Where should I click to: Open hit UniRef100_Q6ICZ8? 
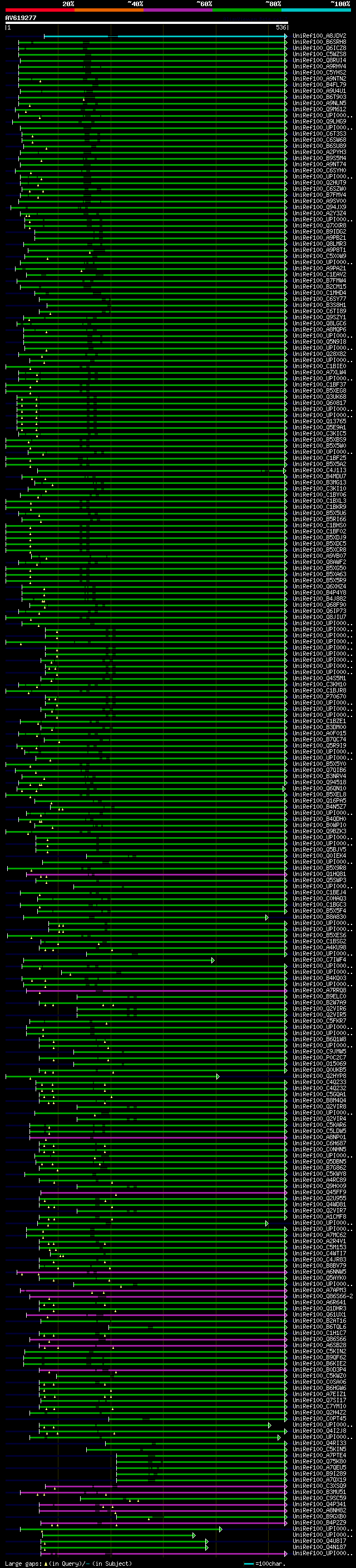click(319, 48)
